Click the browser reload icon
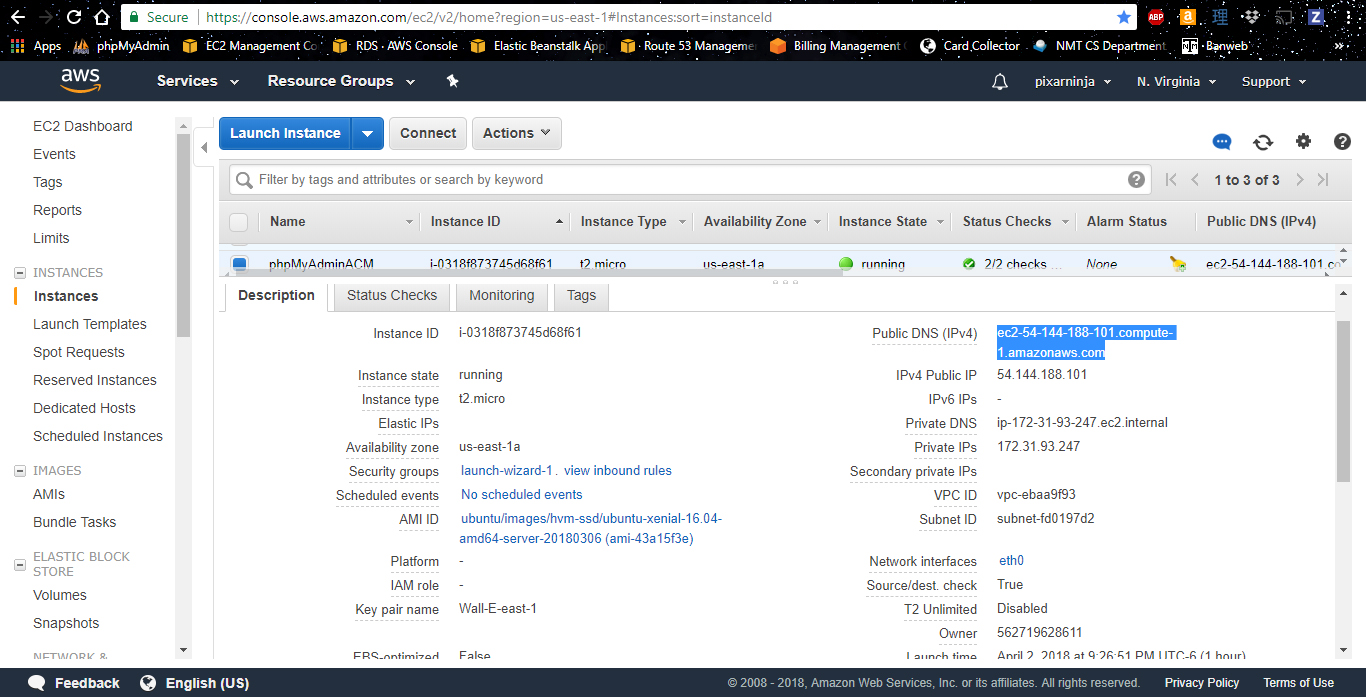The width and height of the screenshot is (1366, 697). tap(74, 17)
